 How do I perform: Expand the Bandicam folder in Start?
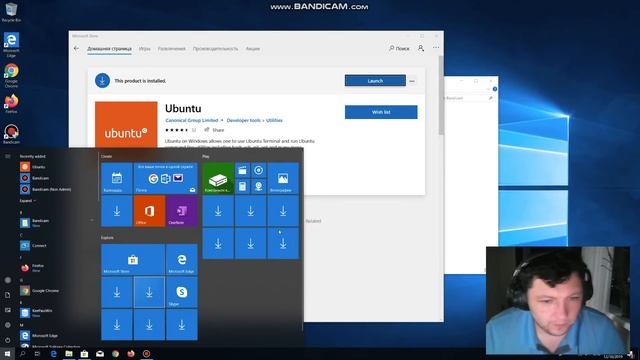(x=57, y=222)
